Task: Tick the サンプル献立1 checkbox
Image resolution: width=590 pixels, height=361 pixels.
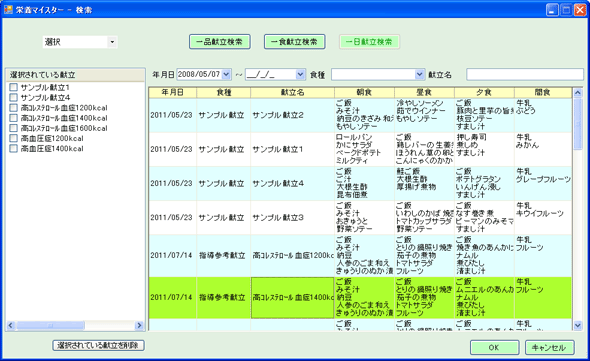Action: 14,87
